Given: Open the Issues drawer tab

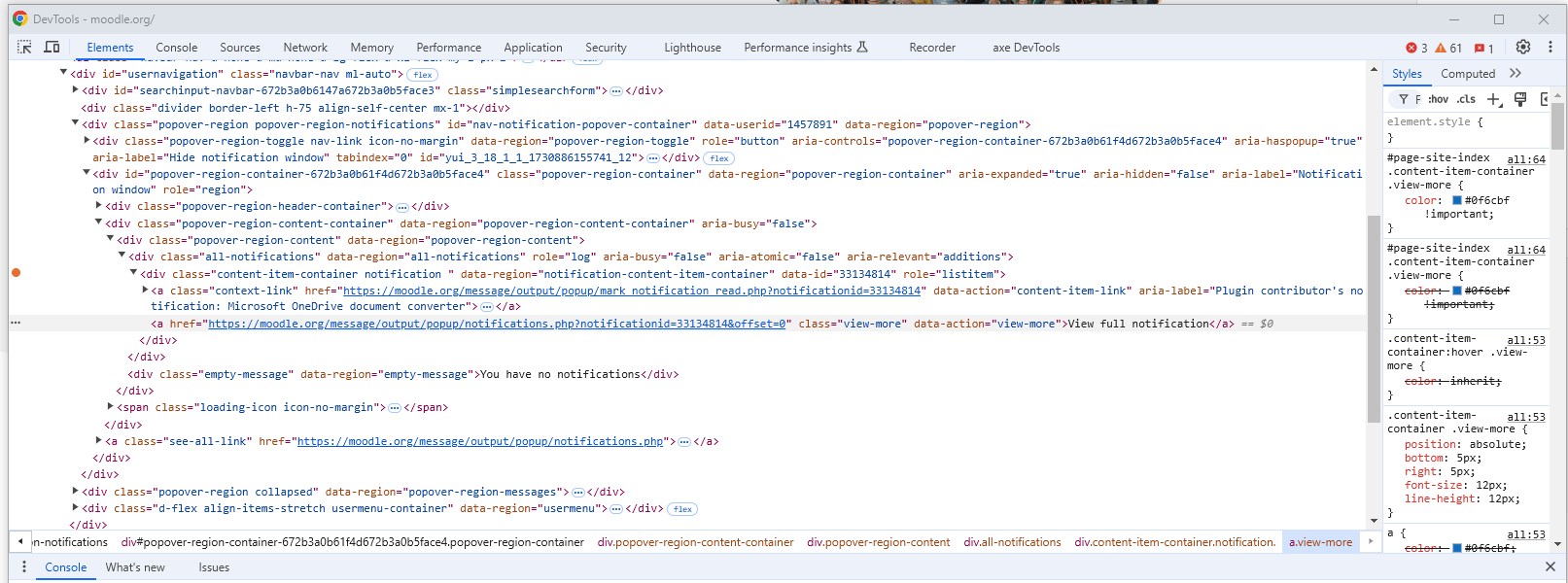Looking at the screenshot, I should [214, 567].
